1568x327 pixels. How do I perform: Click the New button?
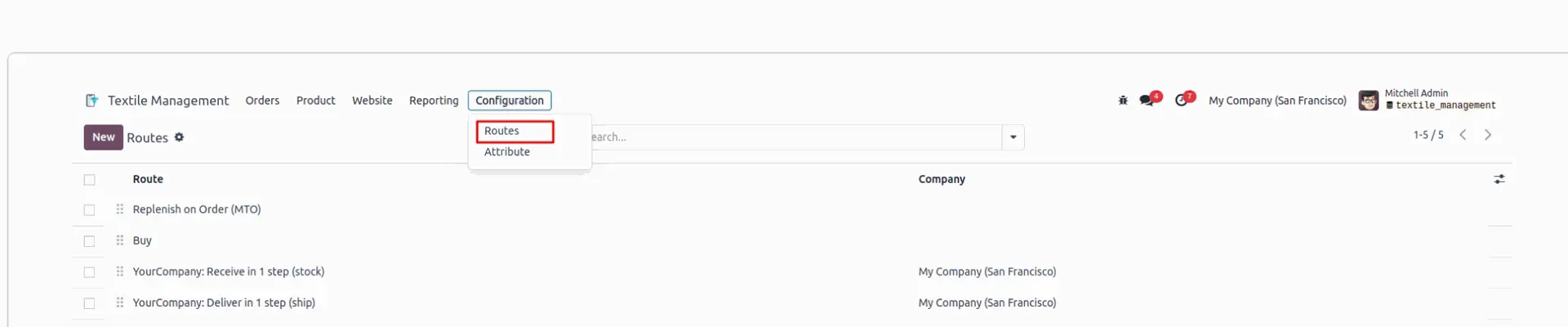click(x=104, y=137)
